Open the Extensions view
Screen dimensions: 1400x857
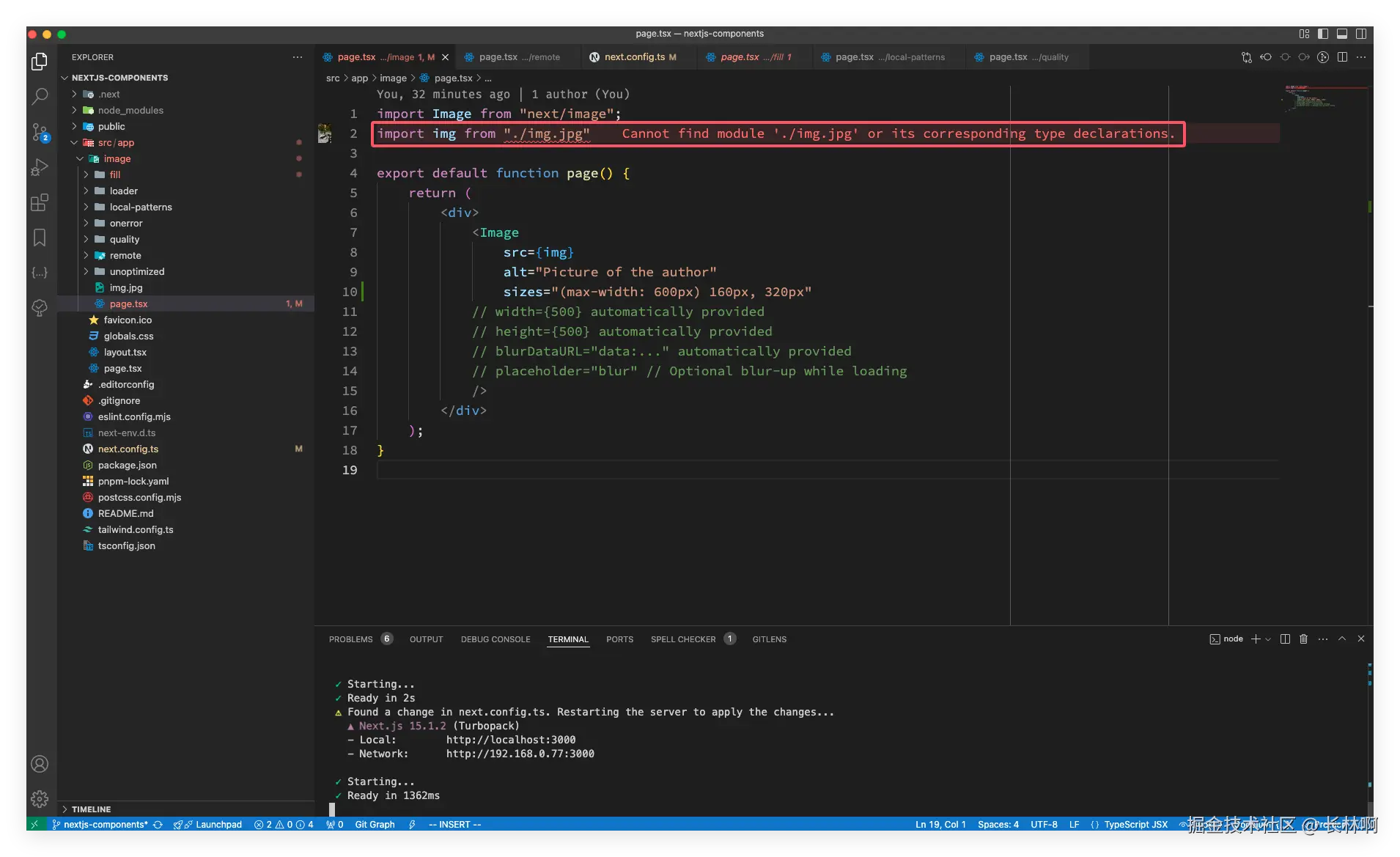tap(40, 202)
